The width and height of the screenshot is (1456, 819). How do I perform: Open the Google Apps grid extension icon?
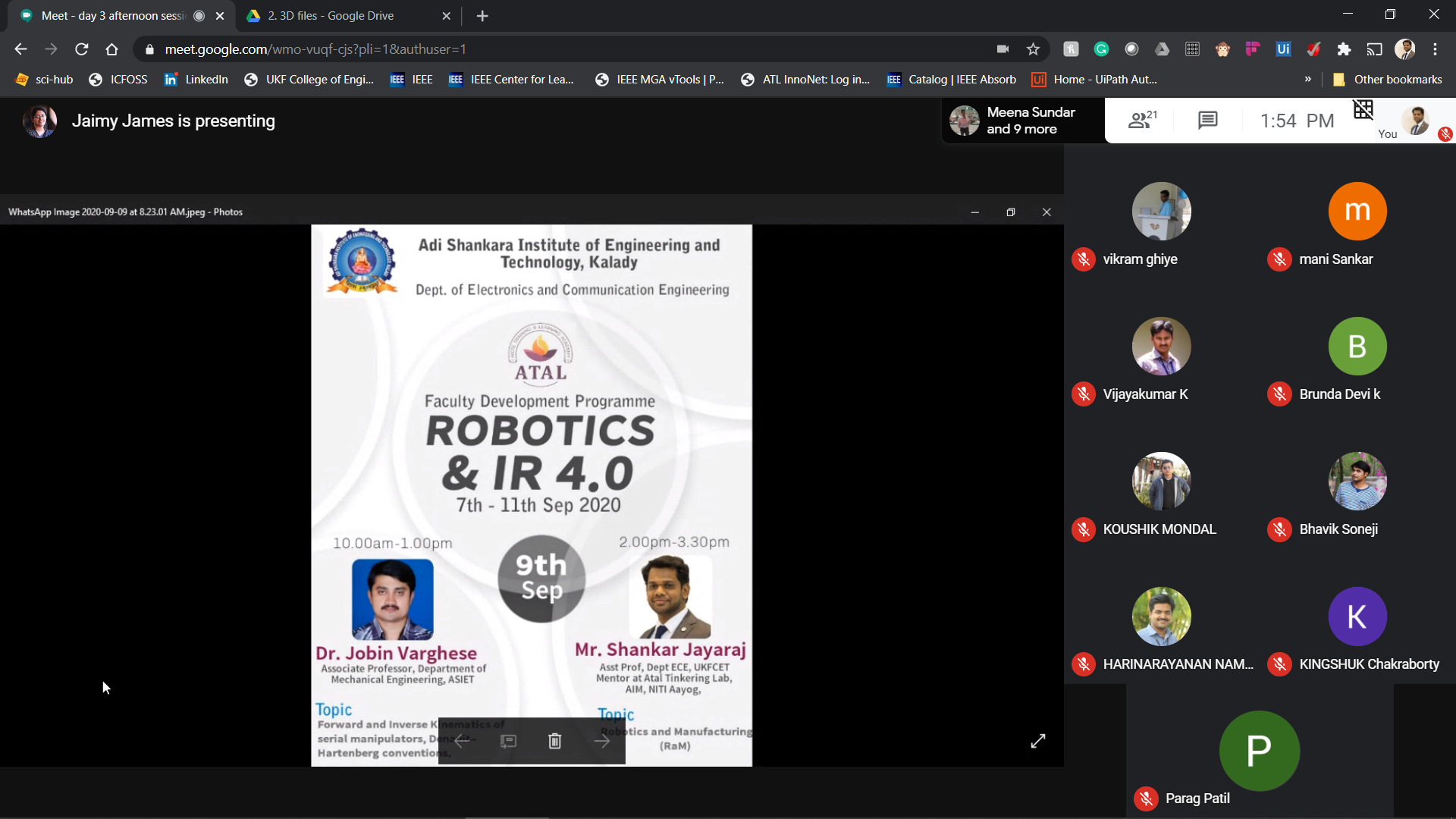tap(1192, 49)
